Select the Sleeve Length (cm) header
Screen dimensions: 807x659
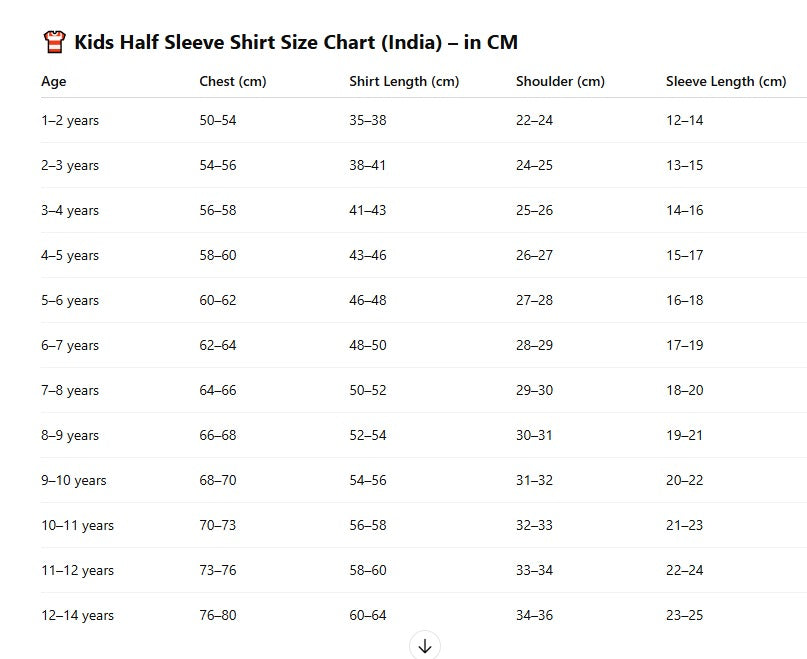(x=726, y=81)
